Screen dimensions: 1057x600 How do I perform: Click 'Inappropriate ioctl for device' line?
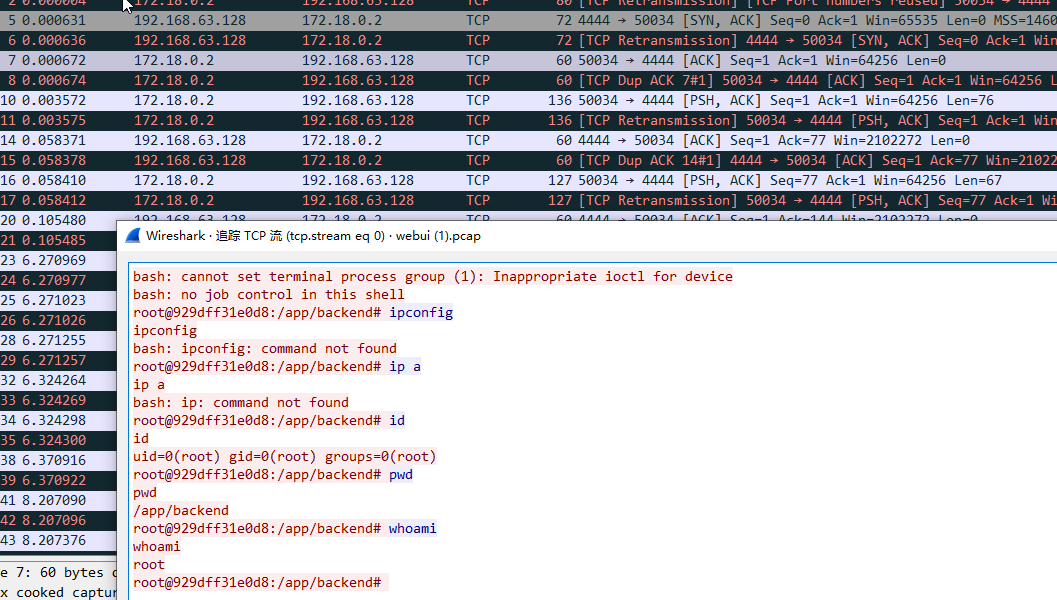[x=433, y=276]
